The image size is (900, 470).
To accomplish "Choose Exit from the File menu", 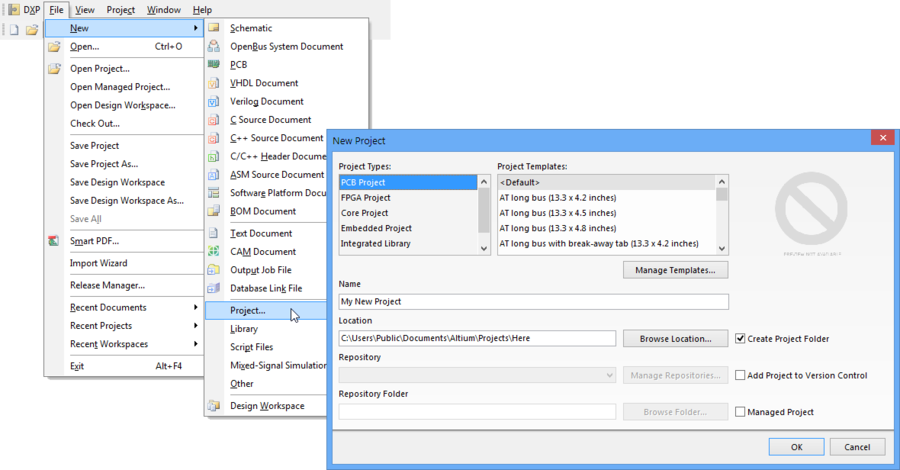I will click(123, 366).
